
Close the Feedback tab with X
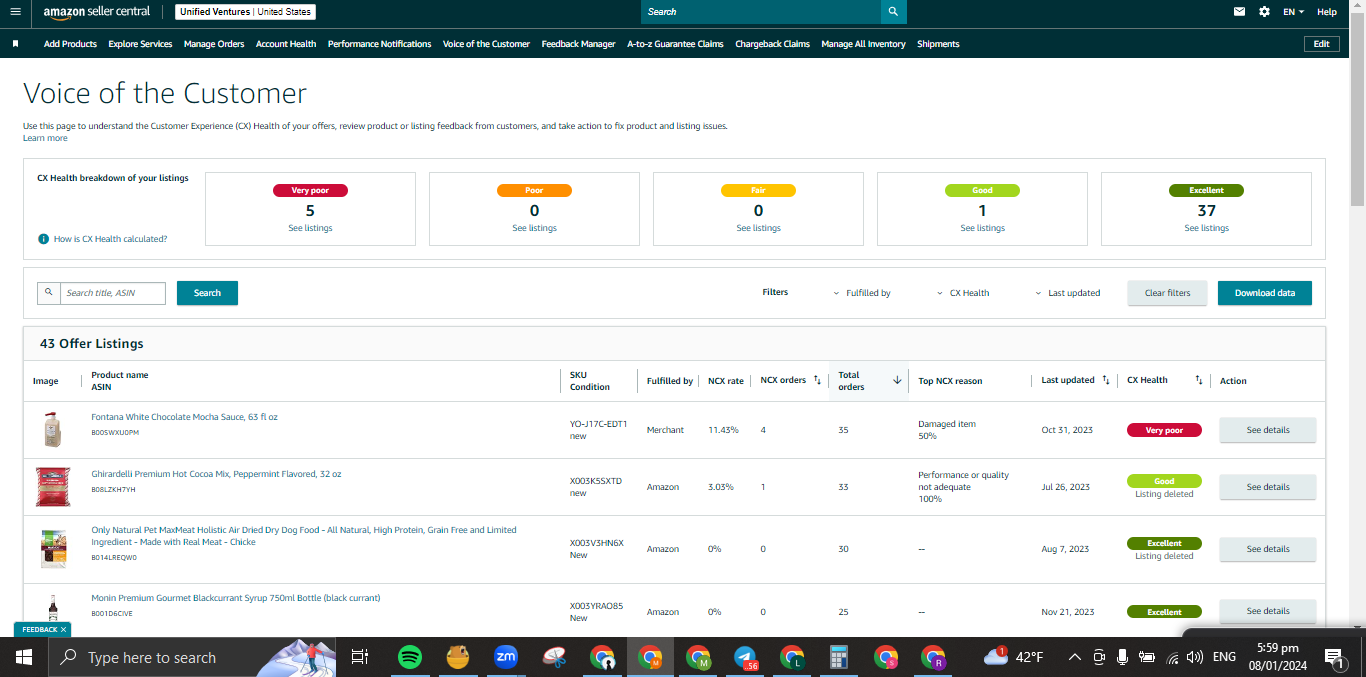[x=64, y=630]
